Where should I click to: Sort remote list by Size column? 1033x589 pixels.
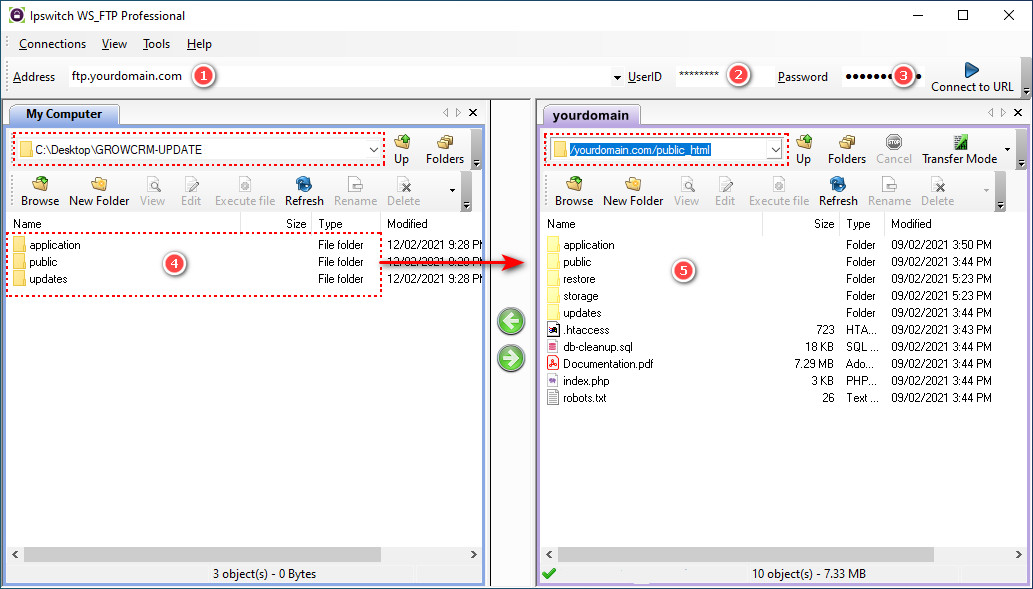pos(802,224)
